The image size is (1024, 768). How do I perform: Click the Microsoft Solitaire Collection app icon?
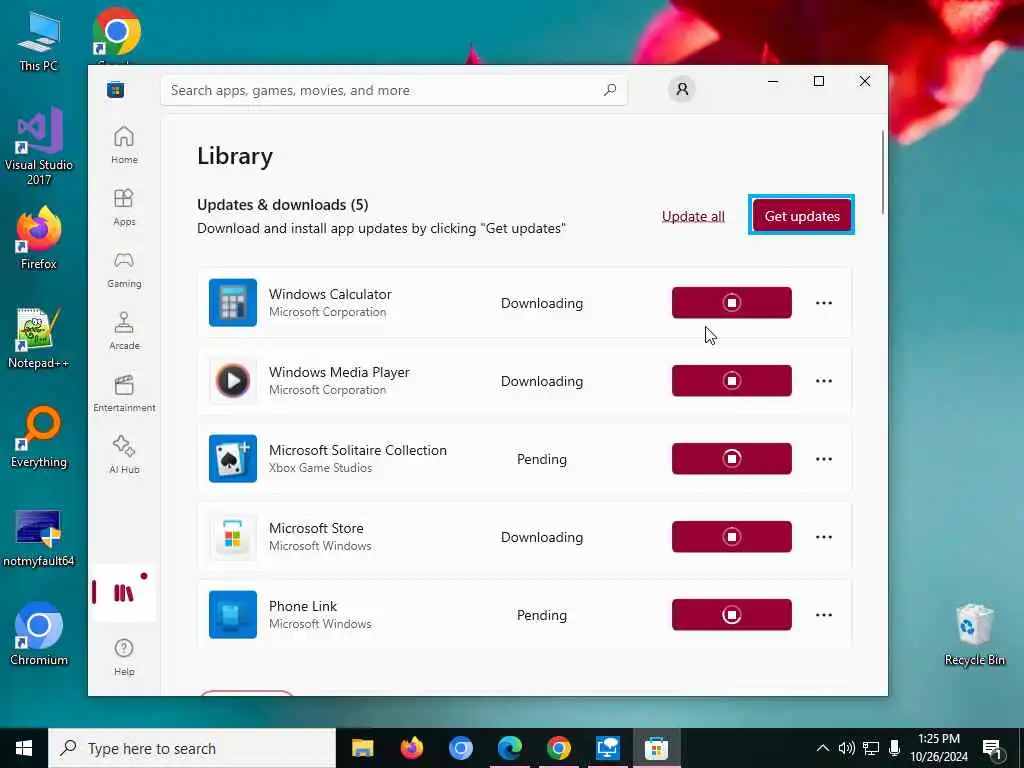[x=232, y=458]
